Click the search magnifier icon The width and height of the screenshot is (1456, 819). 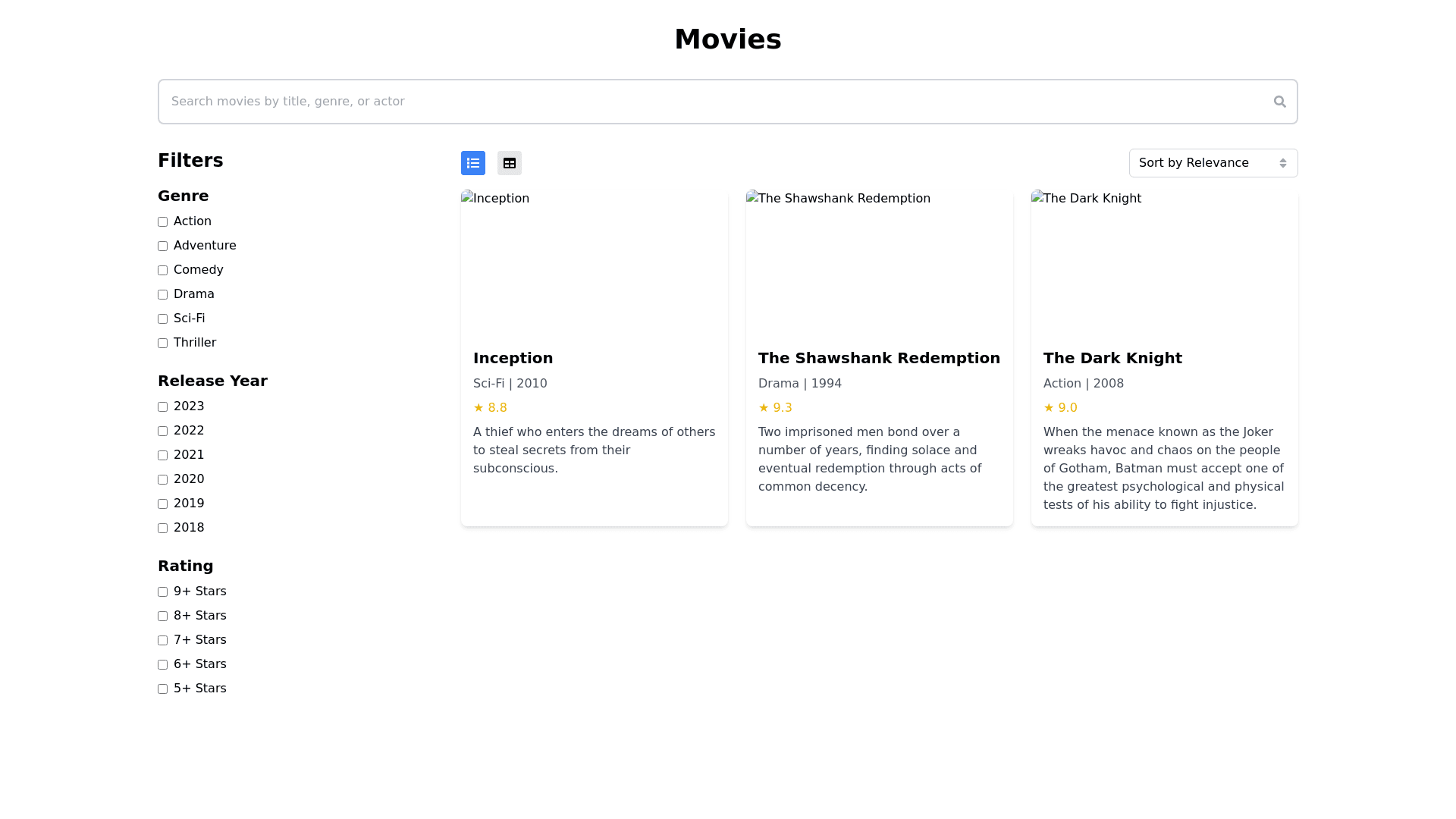pyautogui.click(x=1279, y=102)
